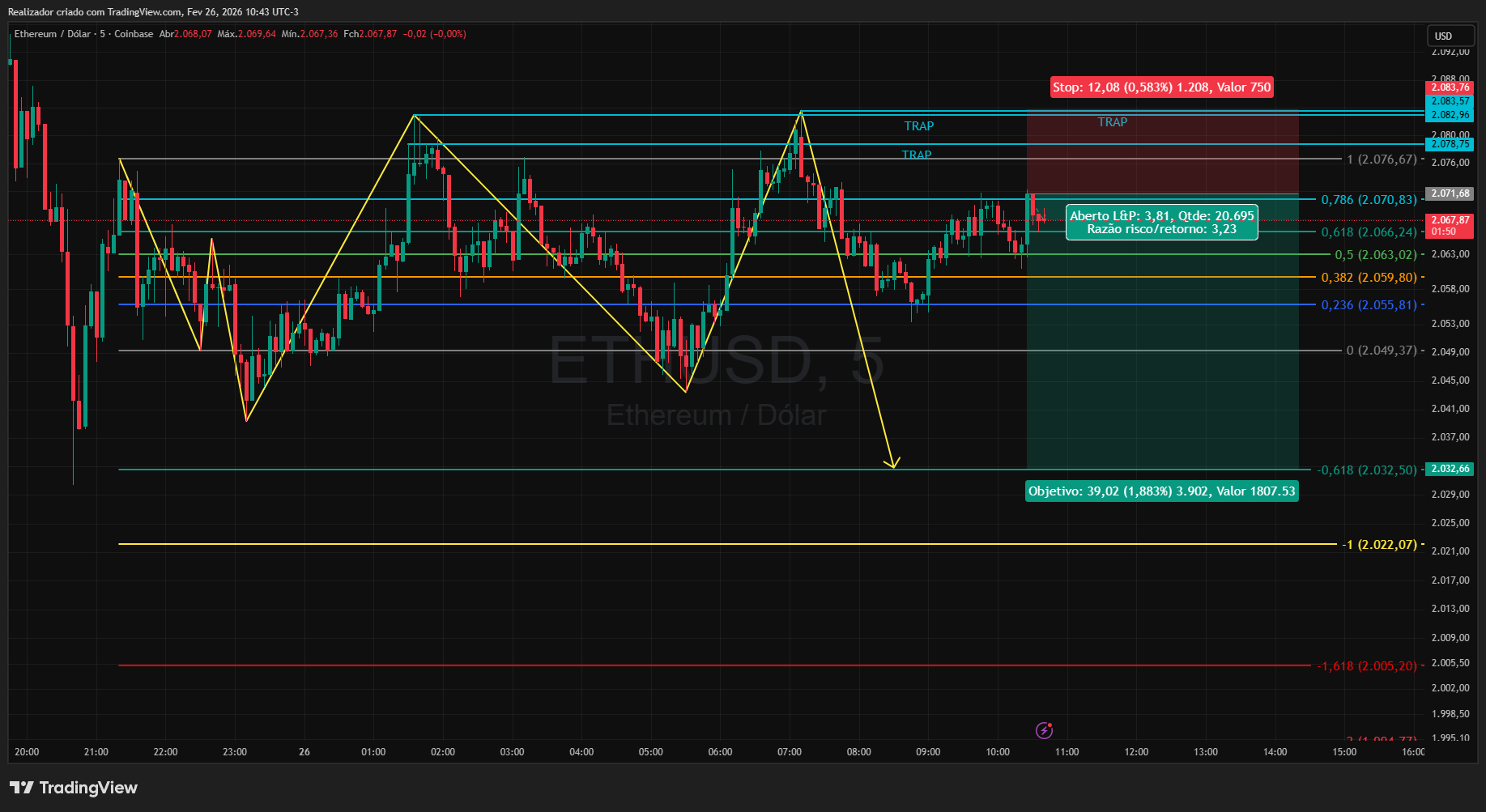The width and height of the screenshot is (1486, 812).
Task: Click the cyan 2.083,57 price tag
Action: pyautogui.click(x=1450, y=101)
